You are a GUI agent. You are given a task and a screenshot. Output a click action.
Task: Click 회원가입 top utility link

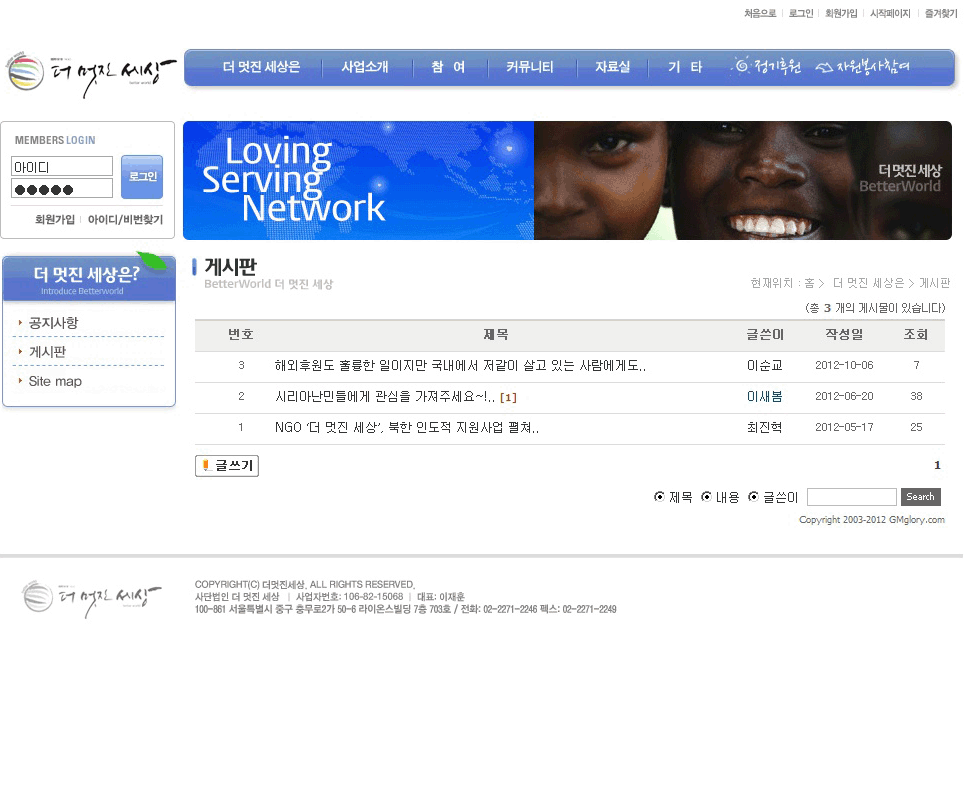pos(841,13)
